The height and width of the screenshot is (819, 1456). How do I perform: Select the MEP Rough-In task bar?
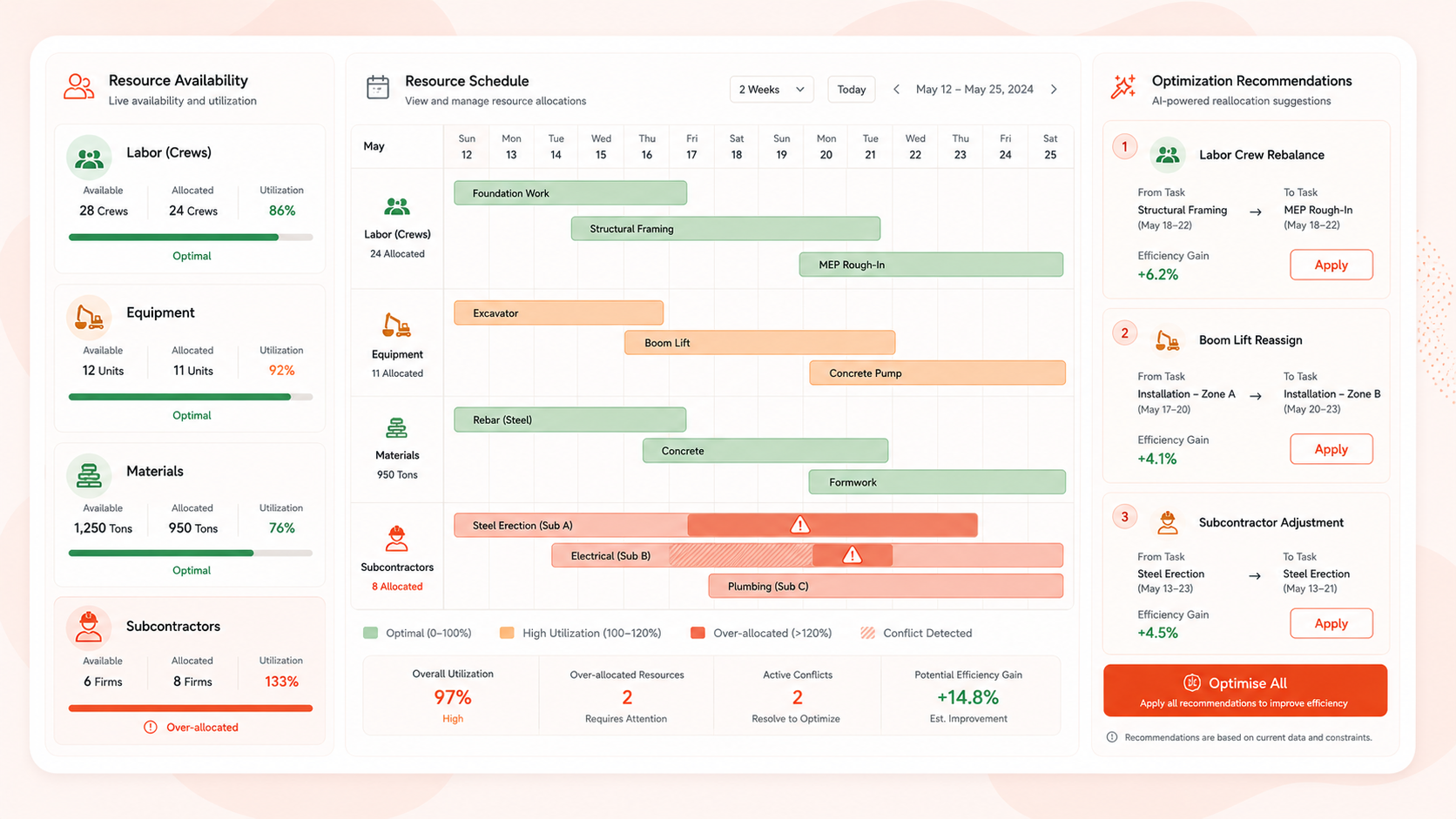click(x=931, y=265)
